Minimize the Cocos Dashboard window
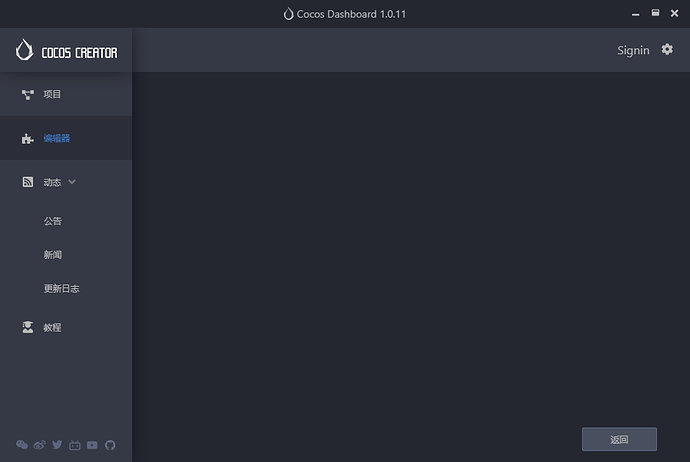The width and height of the screenshot is (690, 462). pos(635,14)
